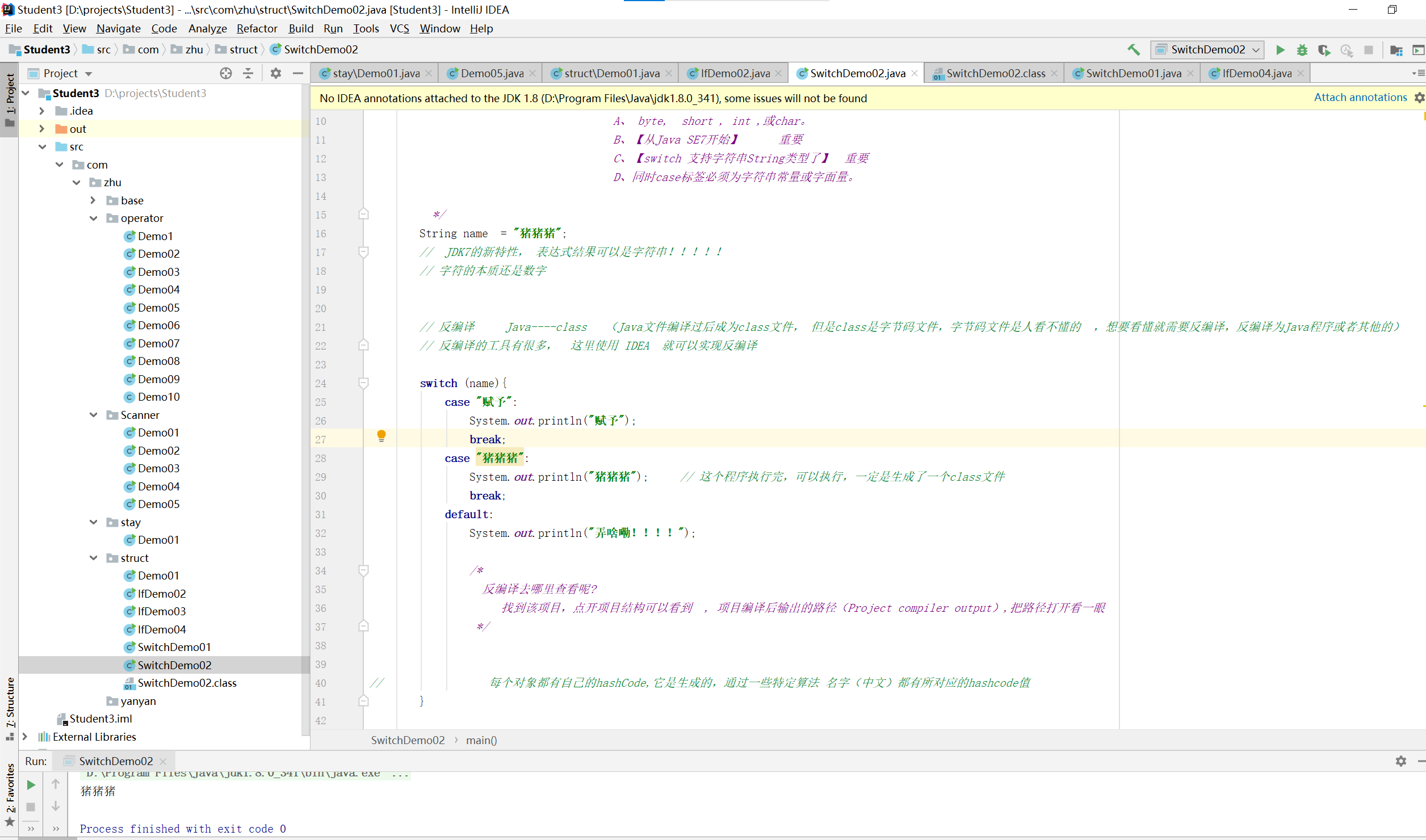Toggle the Structure tool window side tab
Image resolution: width=1426 pixels, height=840 pixels.
10,702
